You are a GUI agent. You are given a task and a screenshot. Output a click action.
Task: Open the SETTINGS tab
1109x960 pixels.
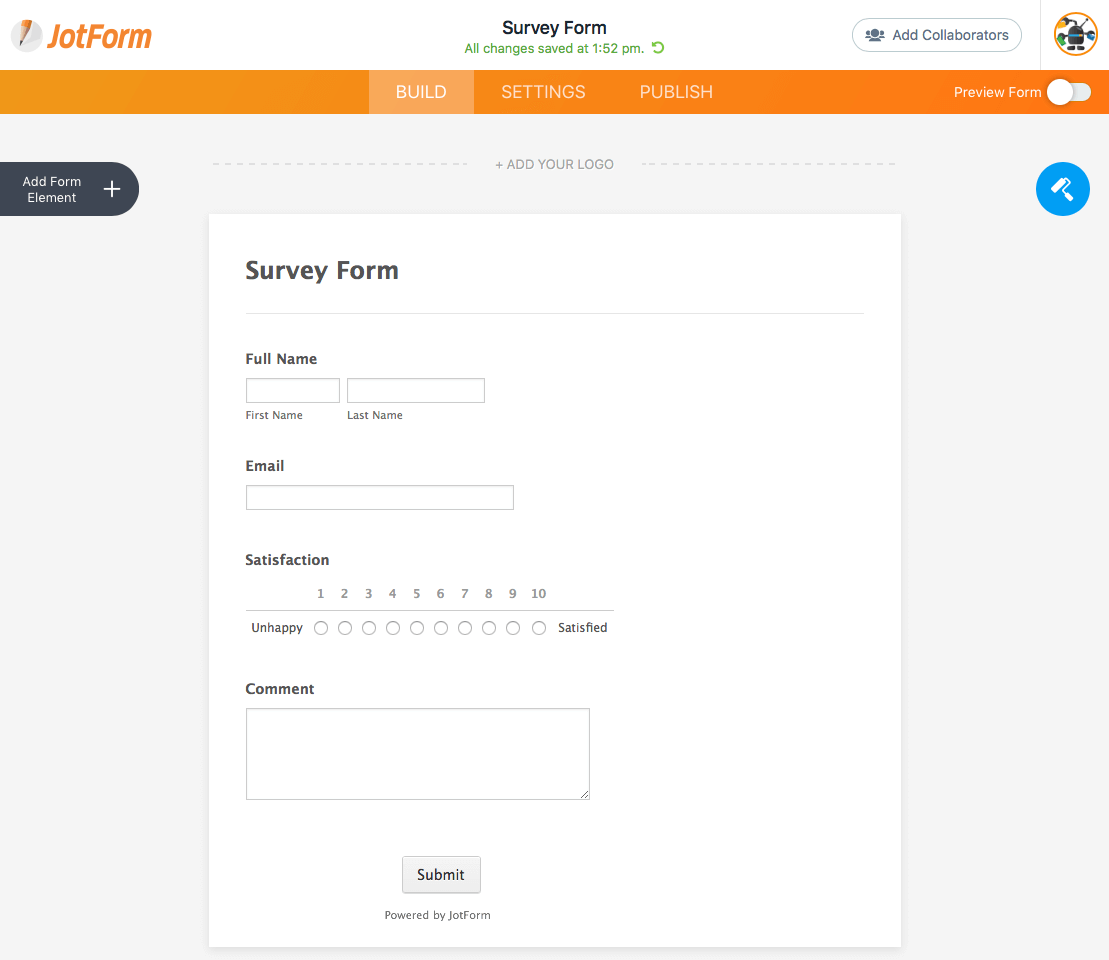coord(543,92)
